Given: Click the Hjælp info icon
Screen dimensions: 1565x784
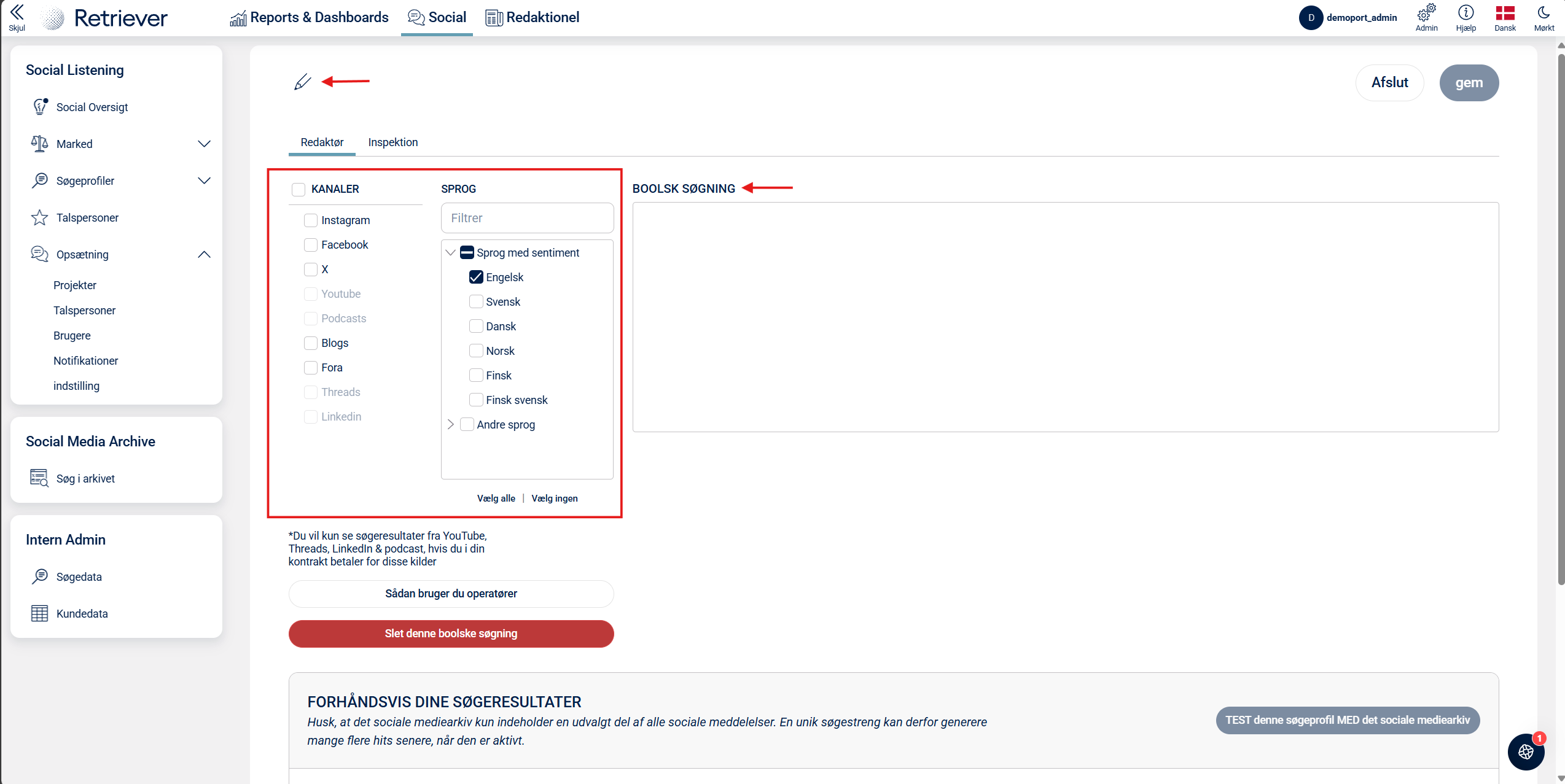Looking at the screenshot, I should coord(1465,13).
